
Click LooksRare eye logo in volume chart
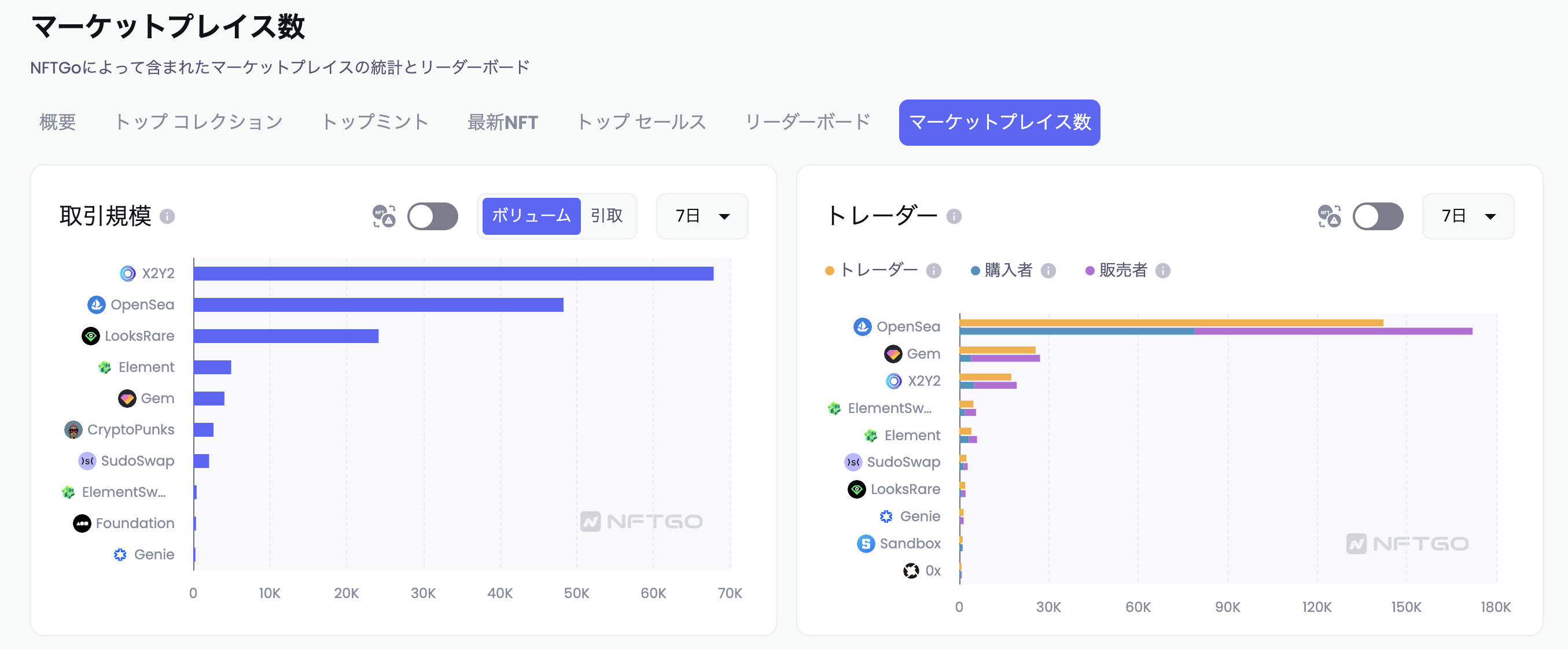91,335
